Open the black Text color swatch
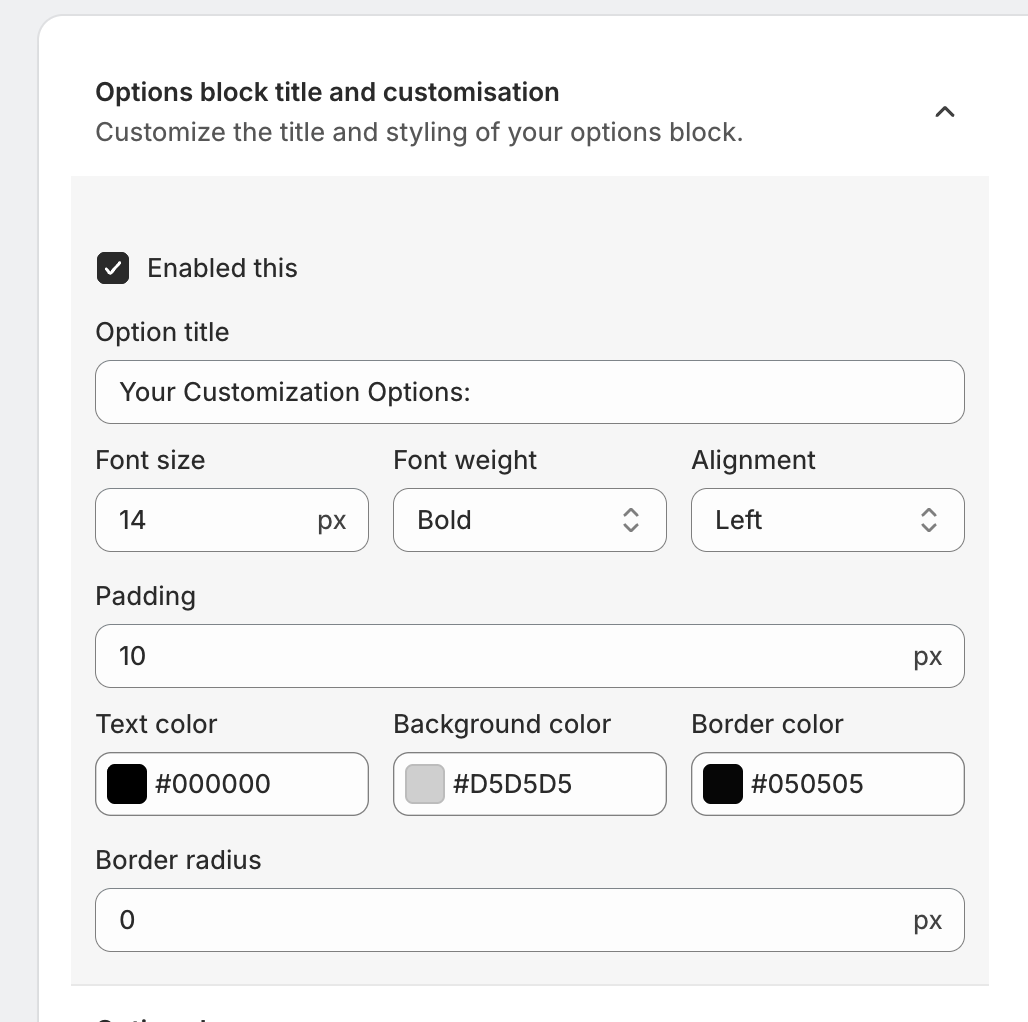This screenshot has width=1028, height=1022. (x=127, y=784)
